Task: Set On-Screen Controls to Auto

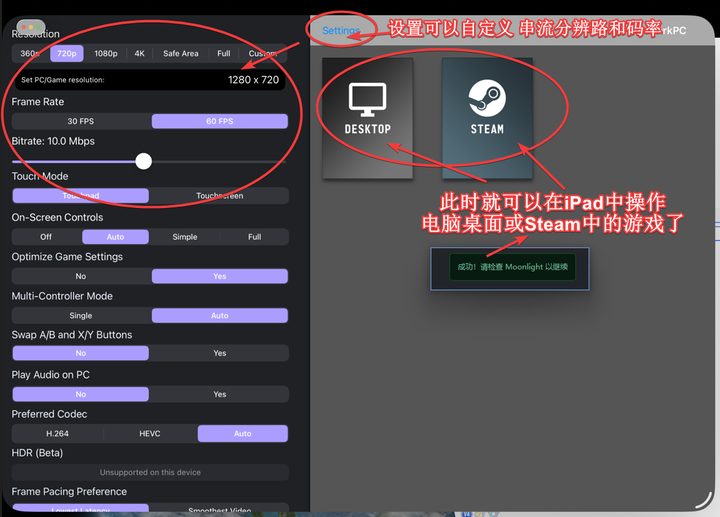Action: pos(115,237)
